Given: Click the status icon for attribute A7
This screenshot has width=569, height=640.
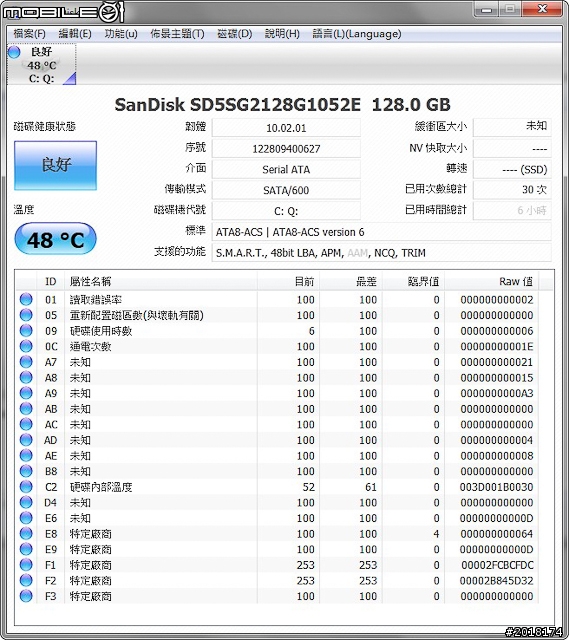Looking at the screenshot, I should (x=26, y=362).
